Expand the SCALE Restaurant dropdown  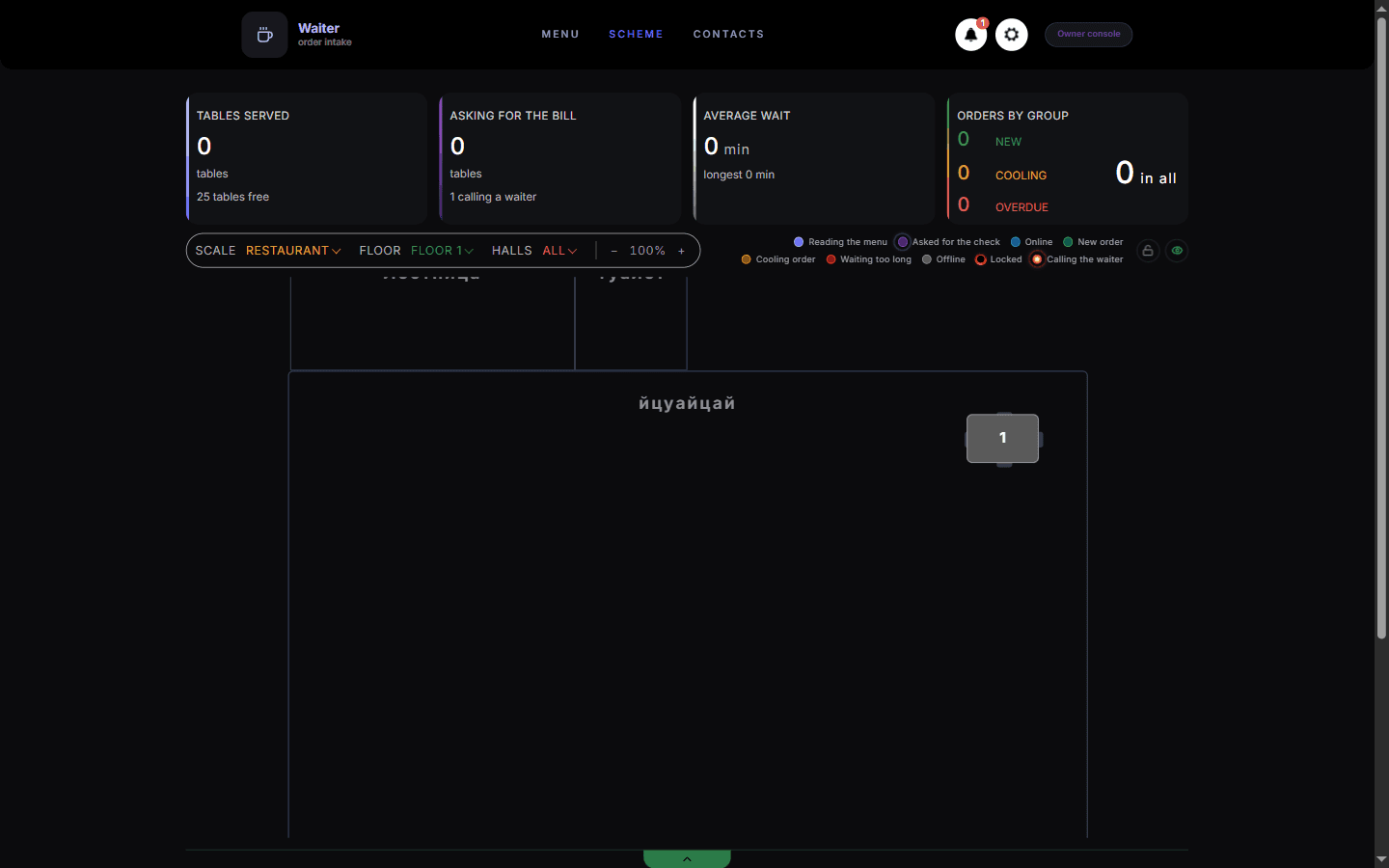coord(293,251)
